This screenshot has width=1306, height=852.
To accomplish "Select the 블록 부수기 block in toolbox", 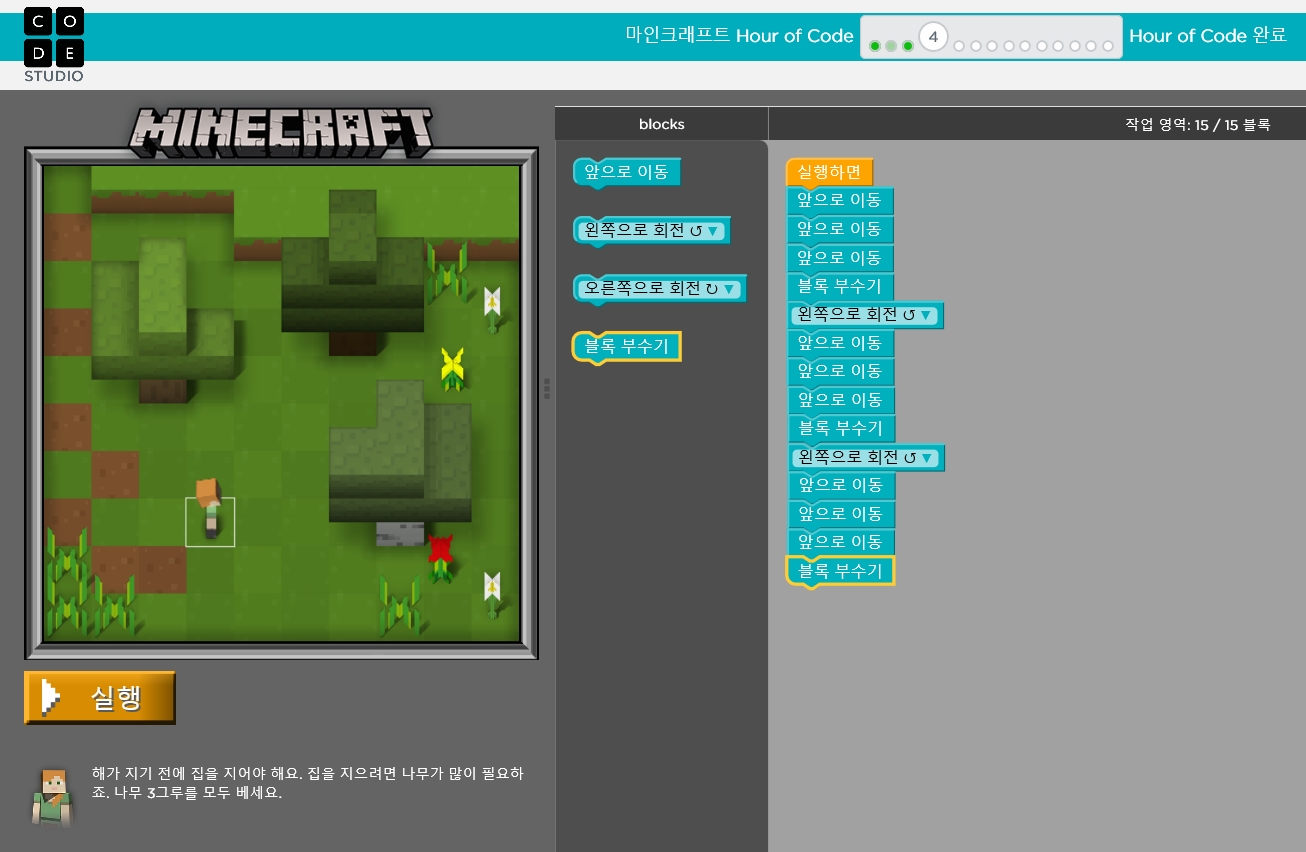I will [626, 347].
